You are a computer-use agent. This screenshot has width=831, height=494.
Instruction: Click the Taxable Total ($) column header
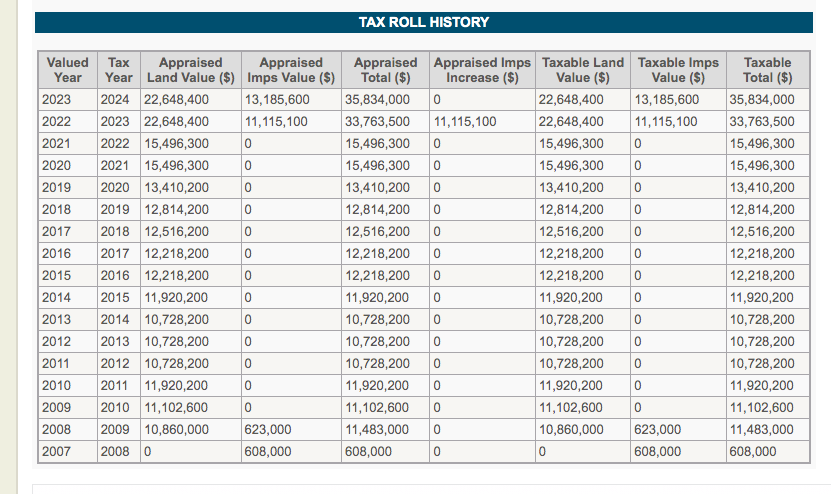pyautogui.click(x=767, y=70)
